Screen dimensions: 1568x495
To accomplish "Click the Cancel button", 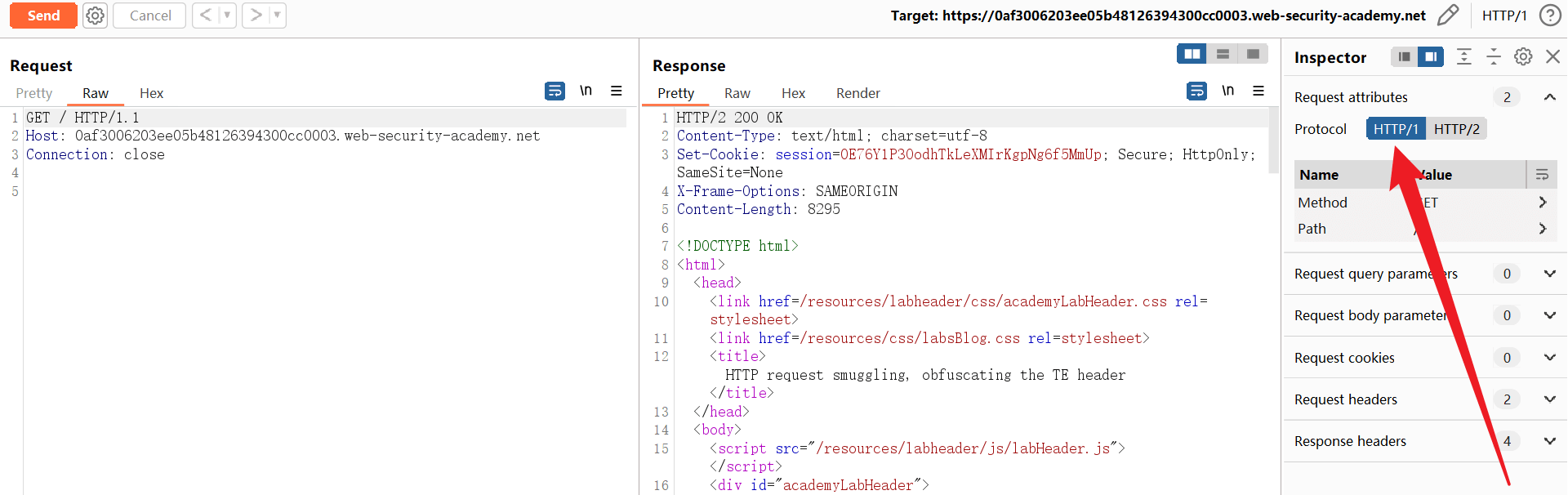I will click(x=149, y=16).
